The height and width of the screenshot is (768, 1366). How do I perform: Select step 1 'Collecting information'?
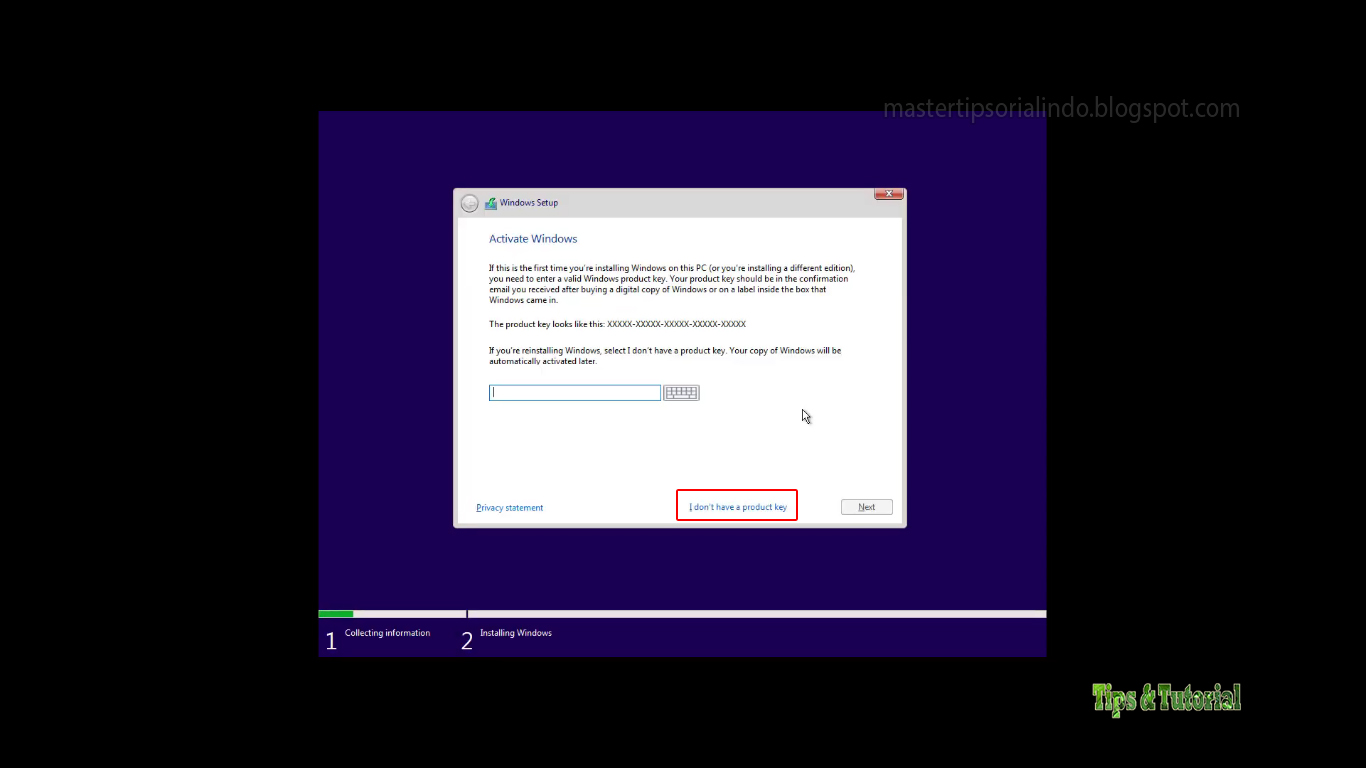[x=387, y=632]
